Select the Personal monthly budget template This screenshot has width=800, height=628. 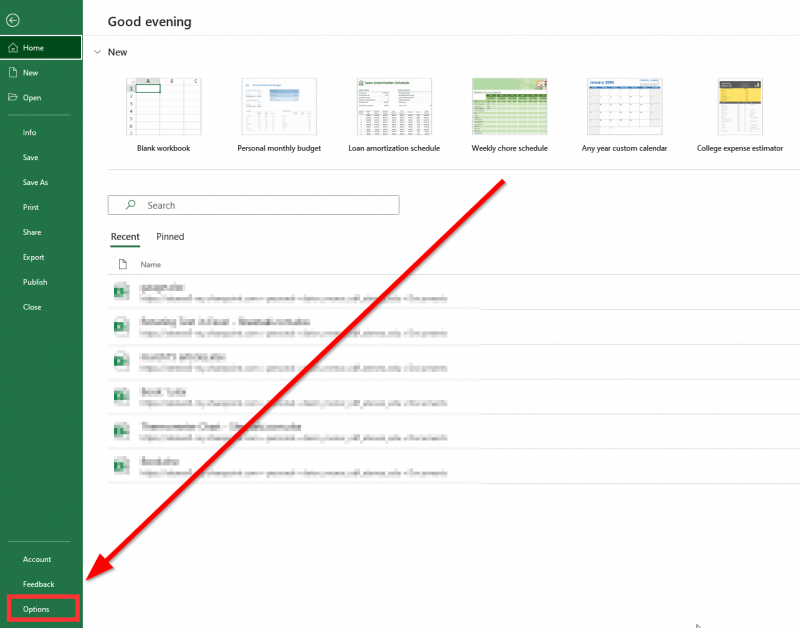pos(278,106)
